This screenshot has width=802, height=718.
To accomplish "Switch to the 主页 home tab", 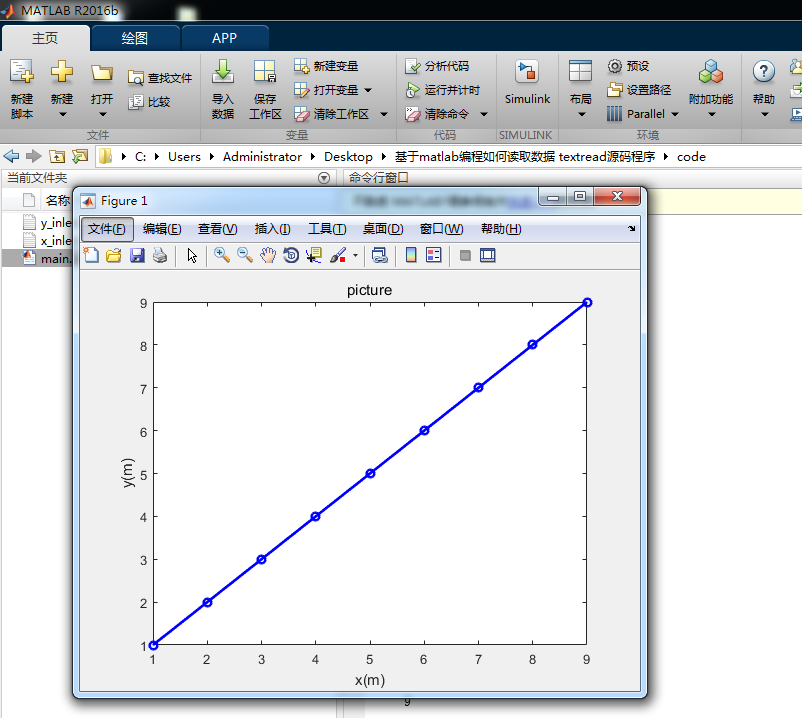I will click(x=45, y=38).
